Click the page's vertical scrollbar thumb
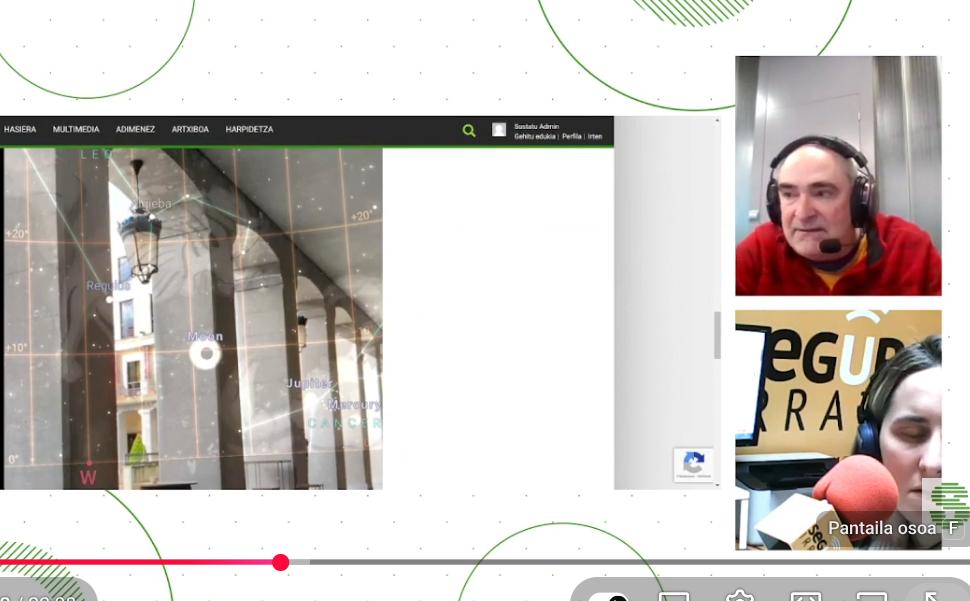The width and height of the screenshot is (970, 601). [716, 335]
